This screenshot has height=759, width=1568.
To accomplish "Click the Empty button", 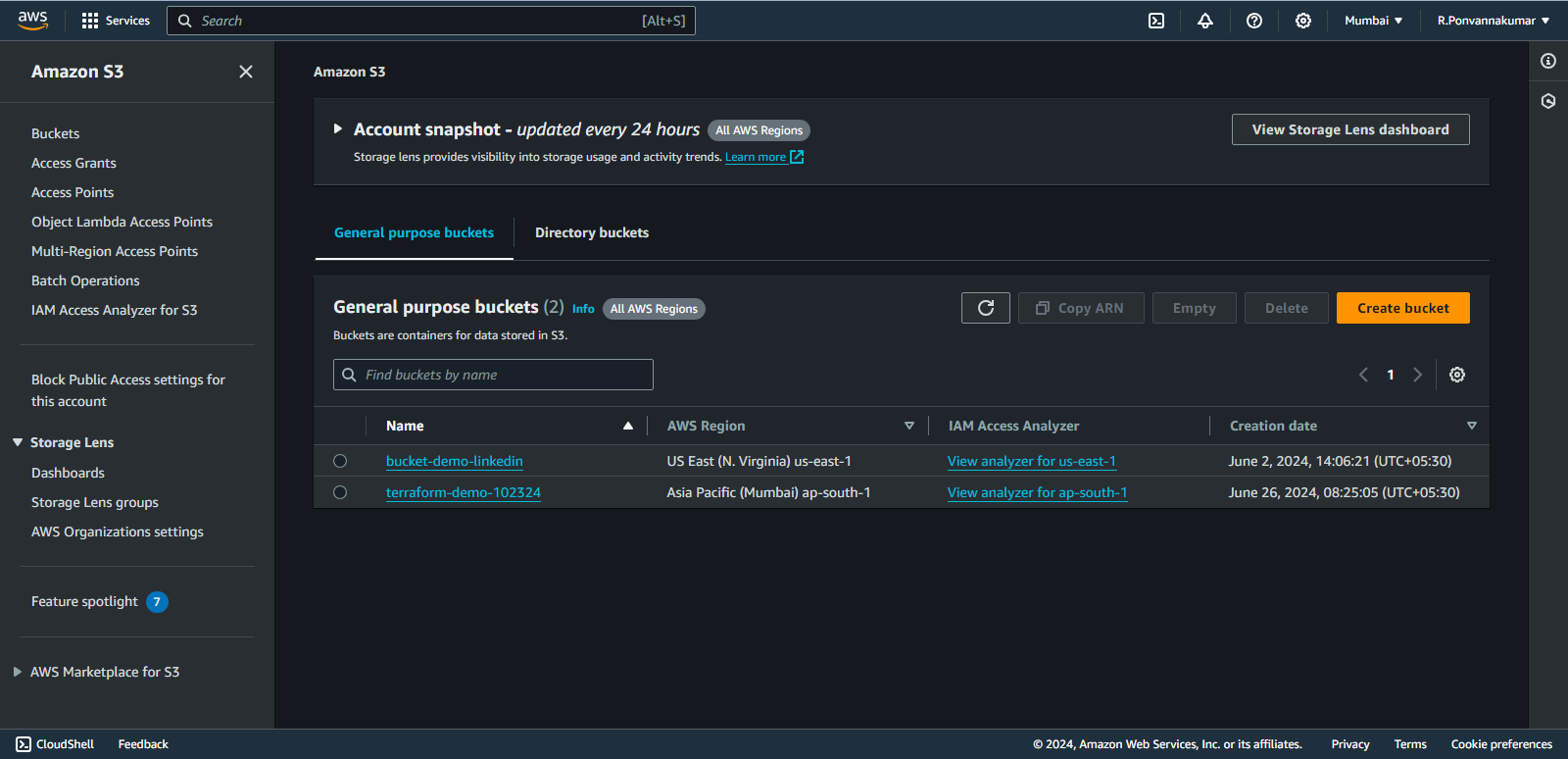I will point(1195,308).
